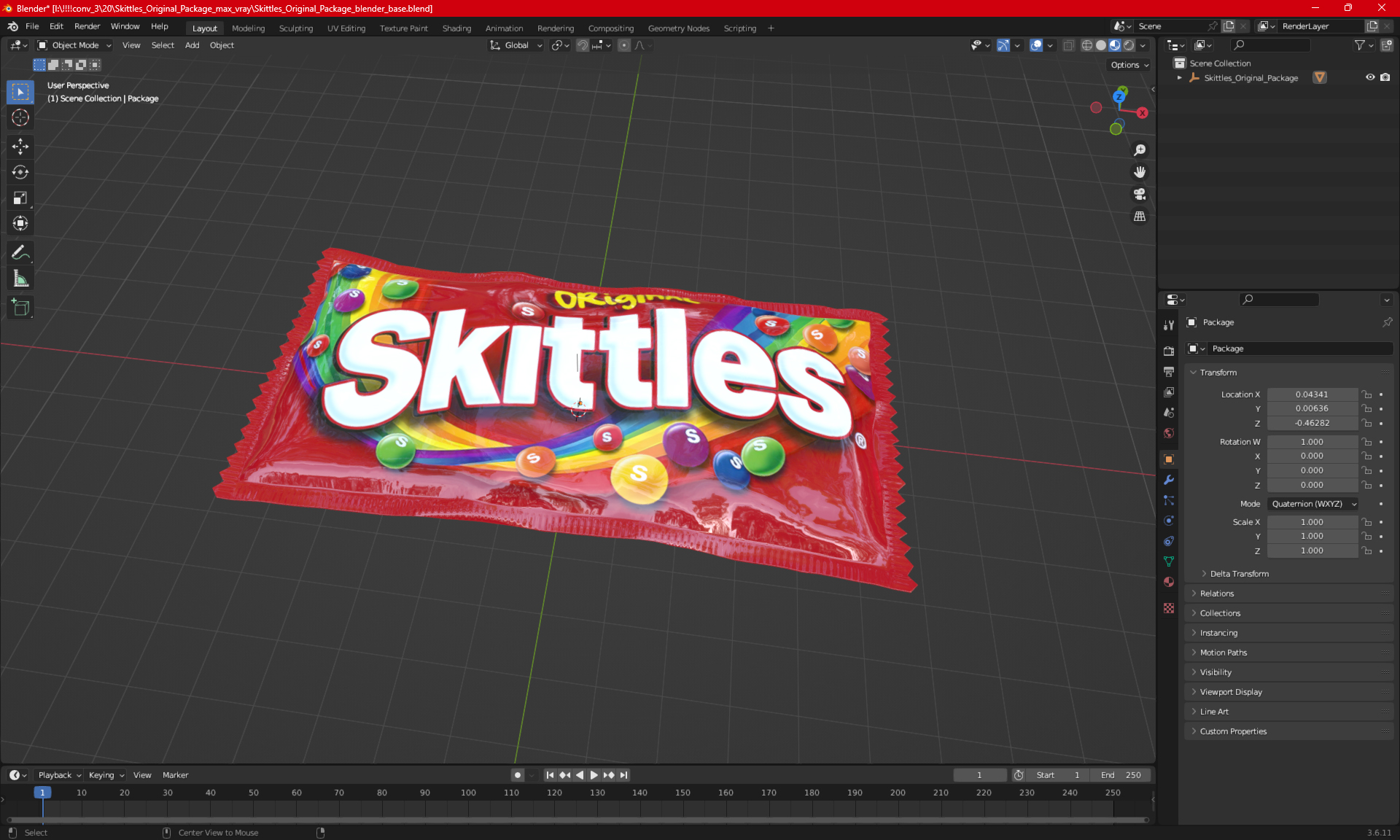Activate the Rotate tool
This screenshot has width=1400, height=840.
(x=20, y=172)
